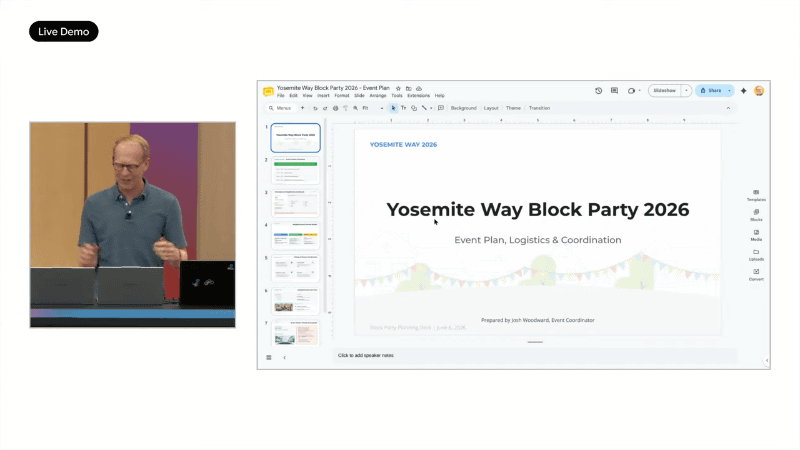This screenshot has height=450, width=800.
Task: Open the Blocks side panel
Action: [756, 215]
